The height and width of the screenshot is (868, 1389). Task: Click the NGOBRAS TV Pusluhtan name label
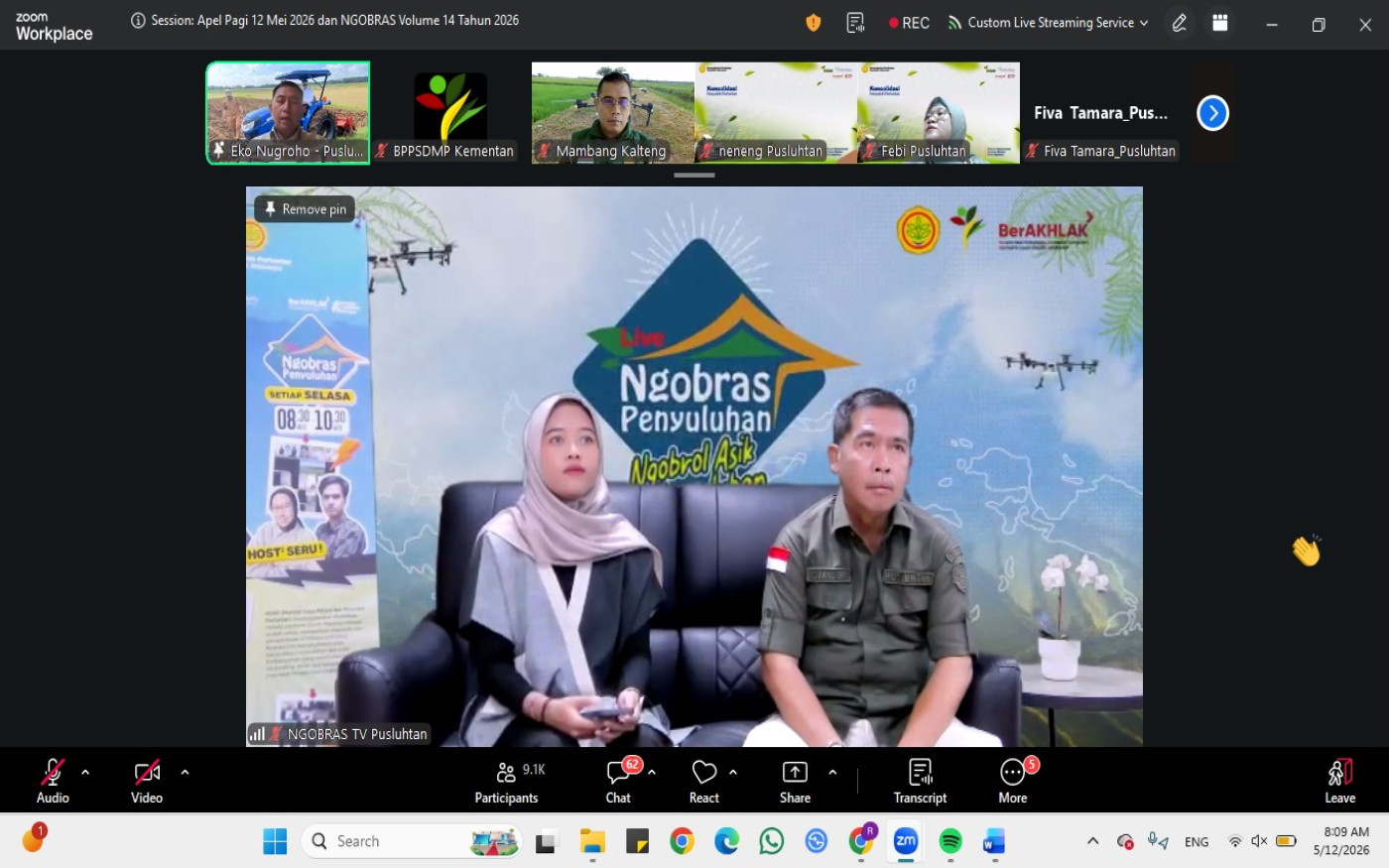pyautogui.click(x=357, y=734)
